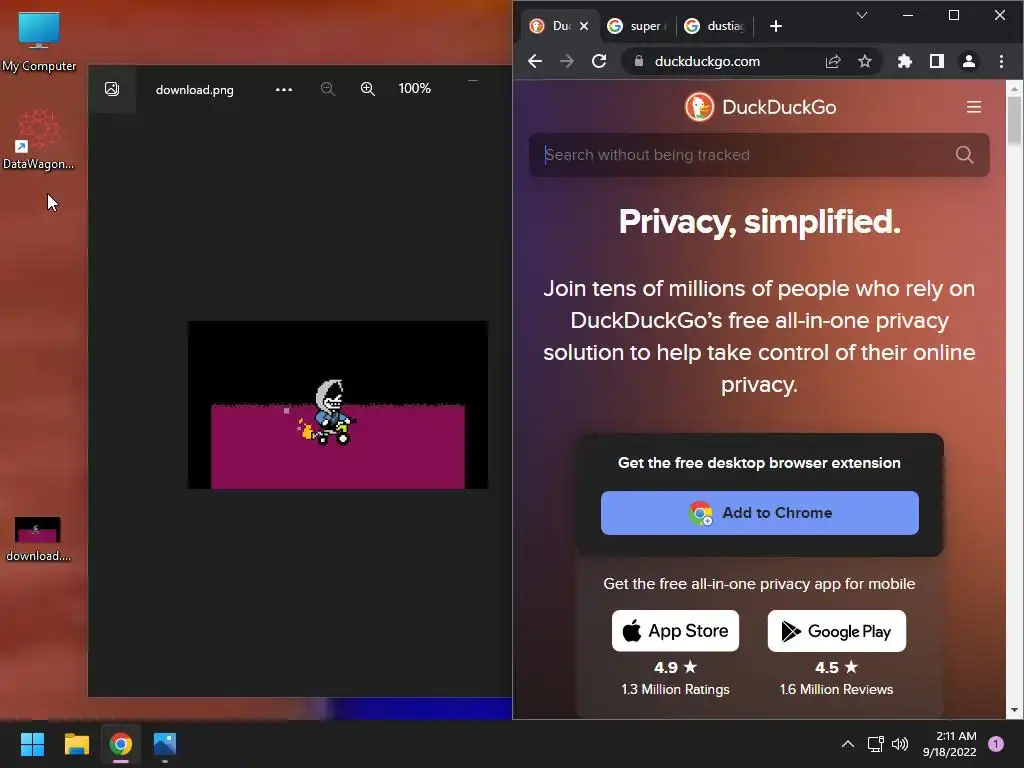Screen dimensions: 1024x768
Task: Open network status tray icon
Action: click(875, 744)
